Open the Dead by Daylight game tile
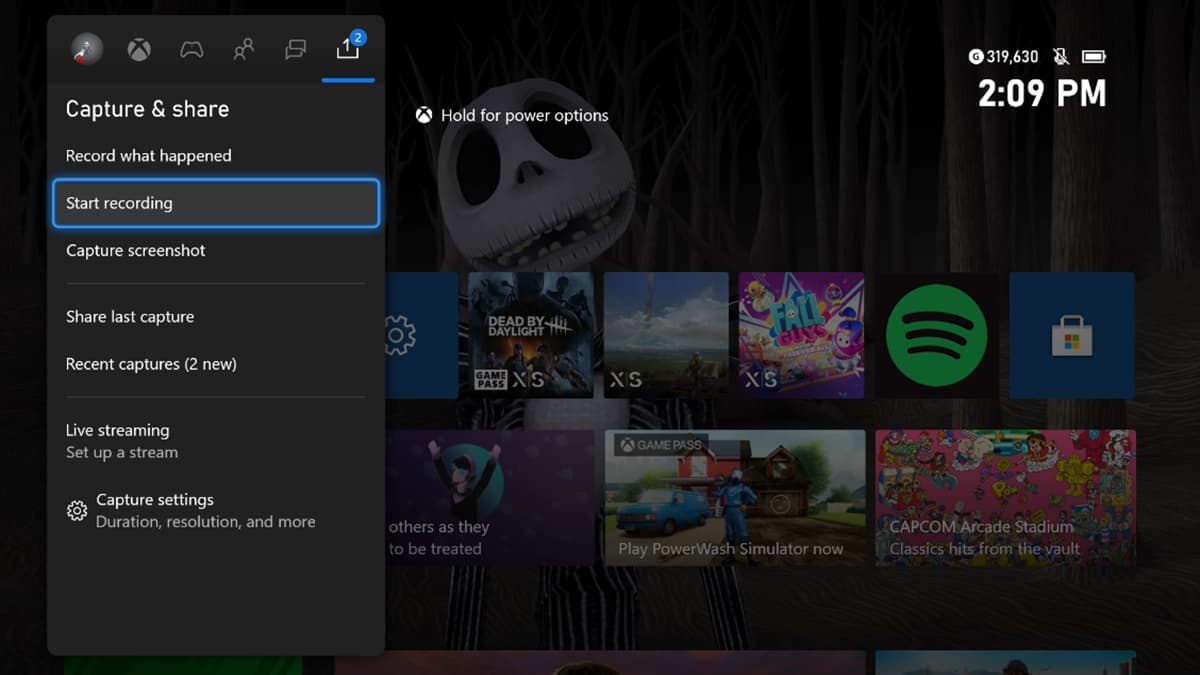Screen dimensions: 1200x675 530,335
